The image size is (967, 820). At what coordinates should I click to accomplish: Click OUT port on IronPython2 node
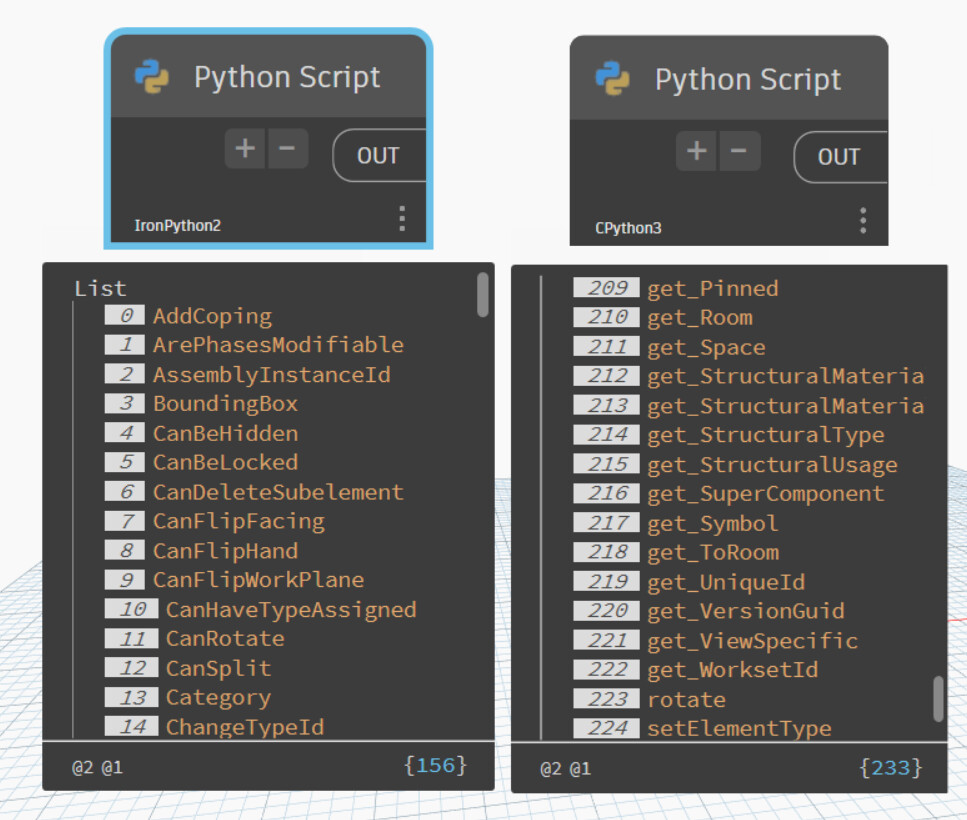tap(377, 156)
